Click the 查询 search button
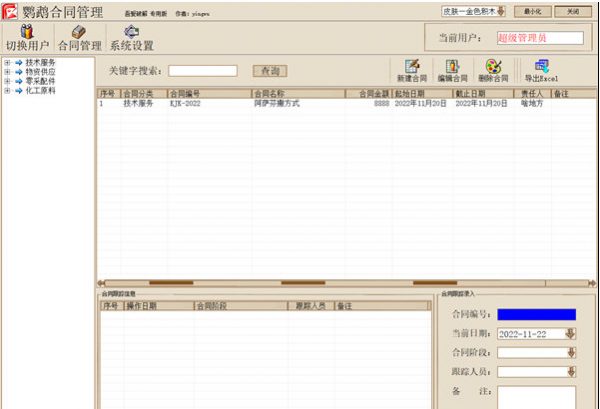 [x=270, y=71]
